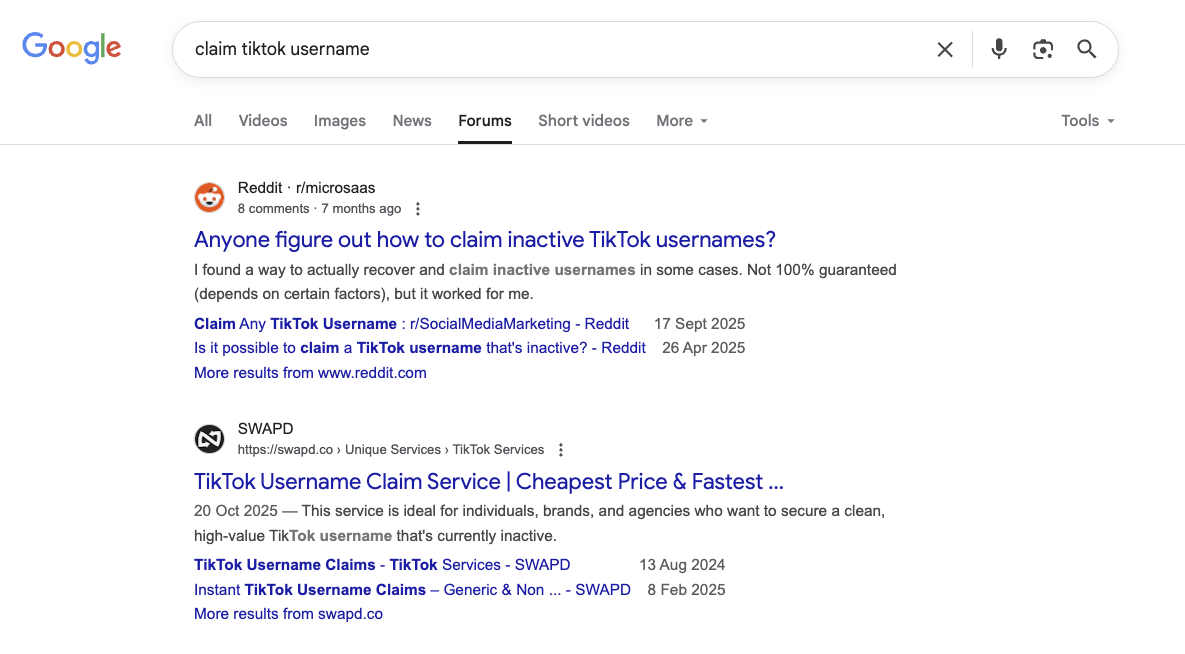
Task: Expand the More search filters dropdown
Action: pyautogui.click(x=682, y=121)
